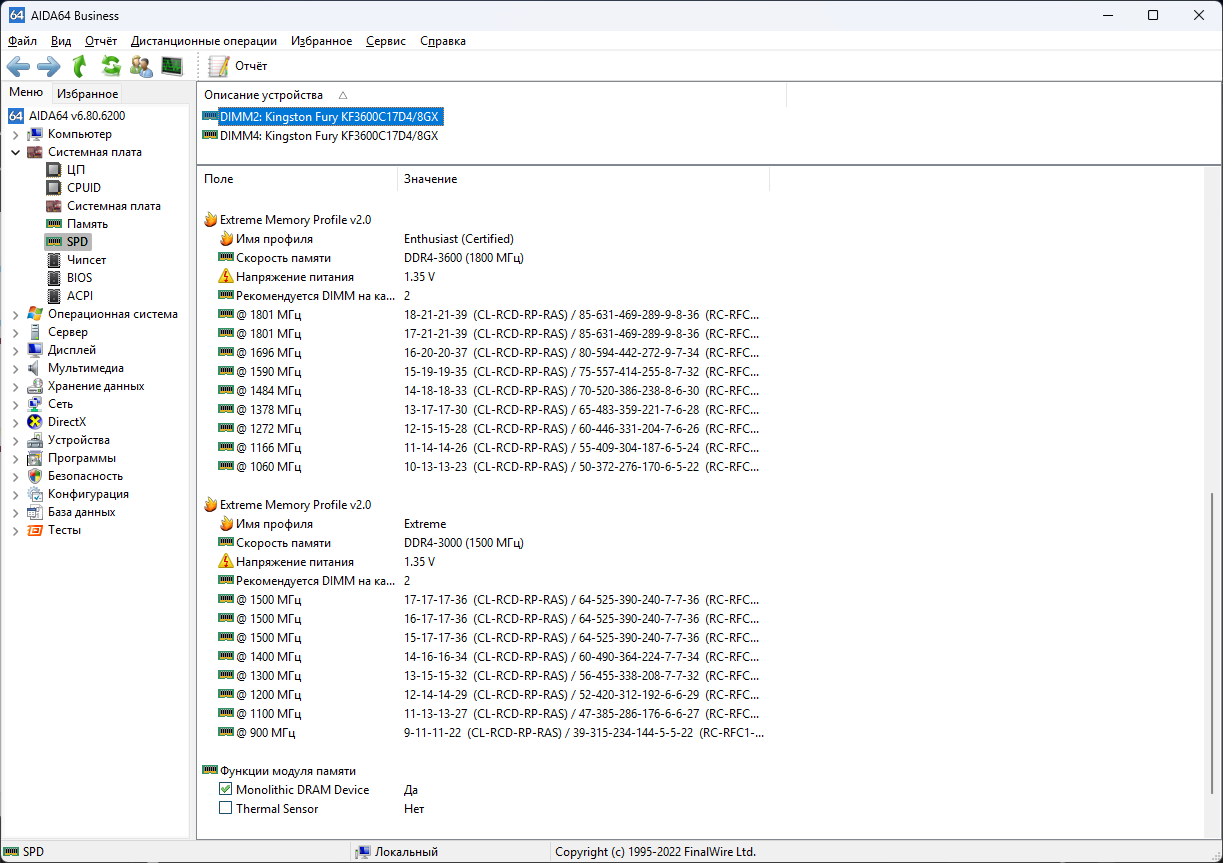Expand the Устройства tree node
The width and height of the screenshot is (1223, 863).
15,440
